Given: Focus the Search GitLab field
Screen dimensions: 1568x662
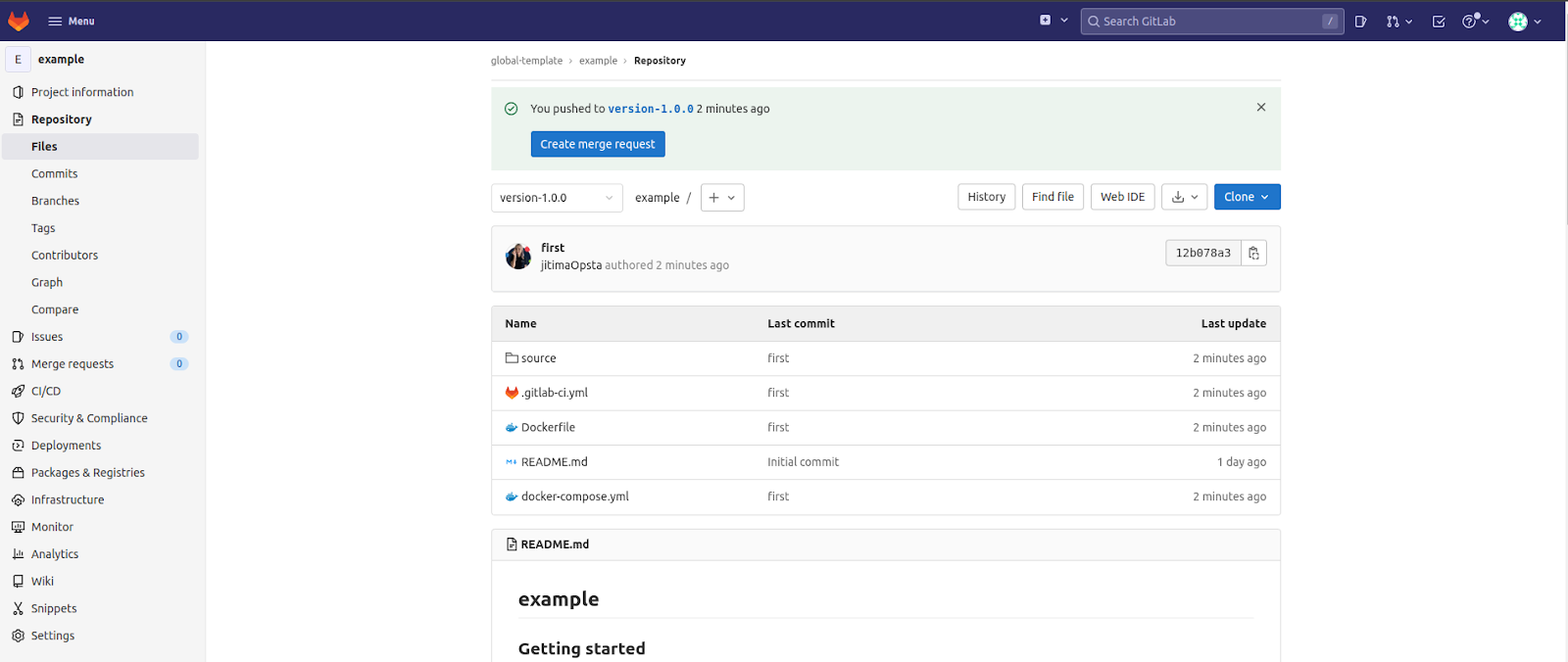Looking at the screenshot, I should pyautogui.click(x=1212, y=21).
